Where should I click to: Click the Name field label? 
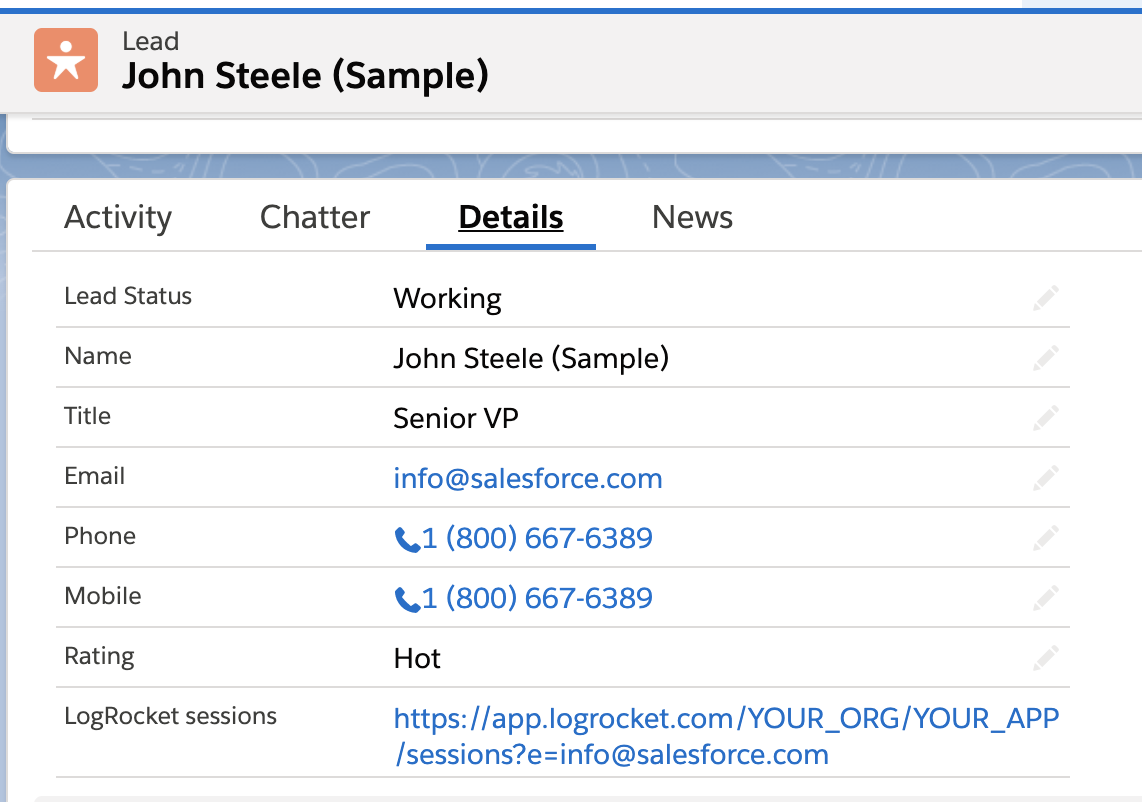point(98,356)
